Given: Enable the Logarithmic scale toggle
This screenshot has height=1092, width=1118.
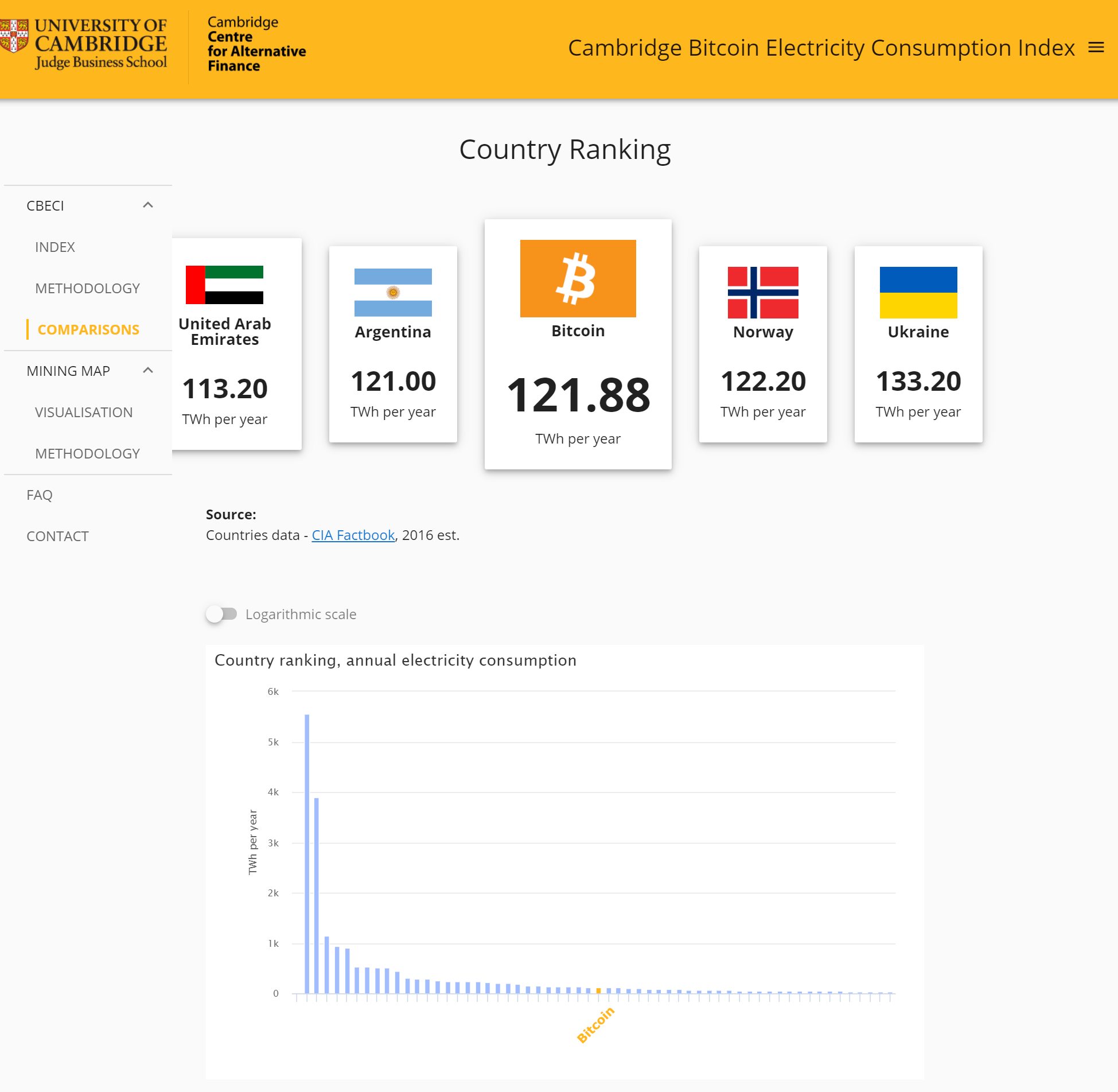Looking at the screenshot, I should tap(221, 614).
